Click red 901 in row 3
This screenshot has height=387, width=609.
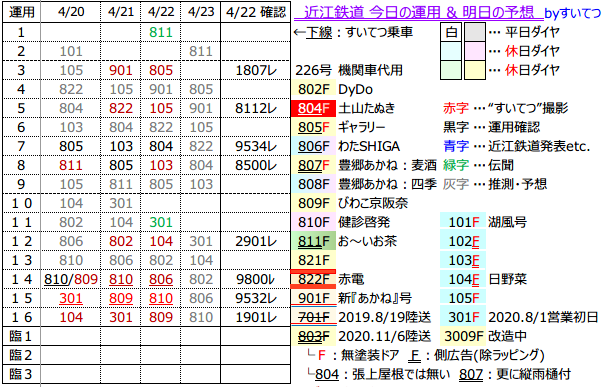[121, 70]
